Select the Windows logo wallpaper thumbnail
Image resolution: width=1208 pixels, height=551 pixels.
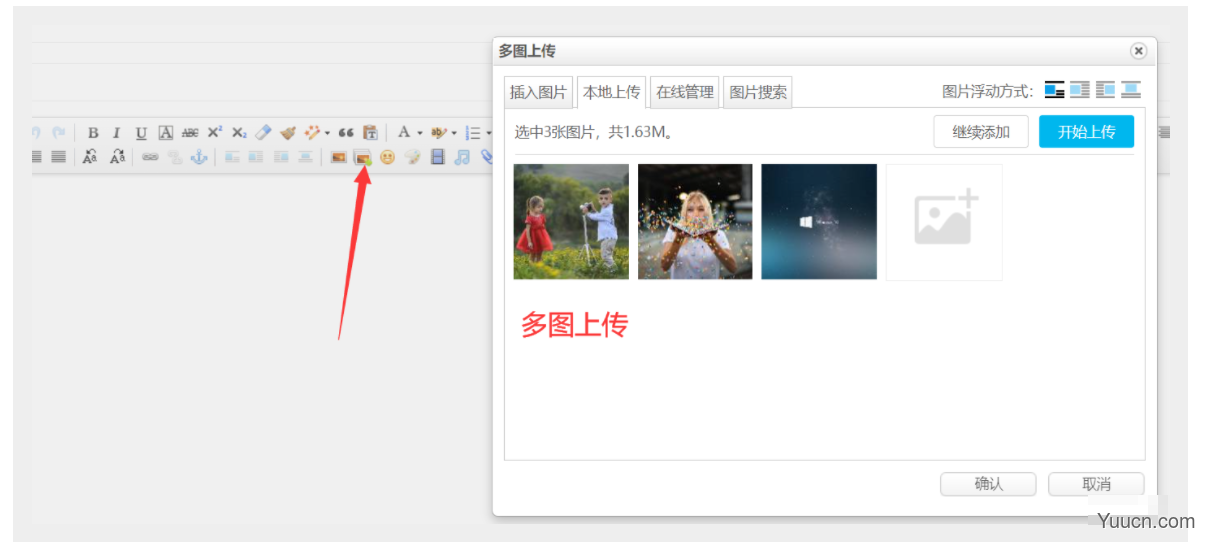(x=819, y=222)
